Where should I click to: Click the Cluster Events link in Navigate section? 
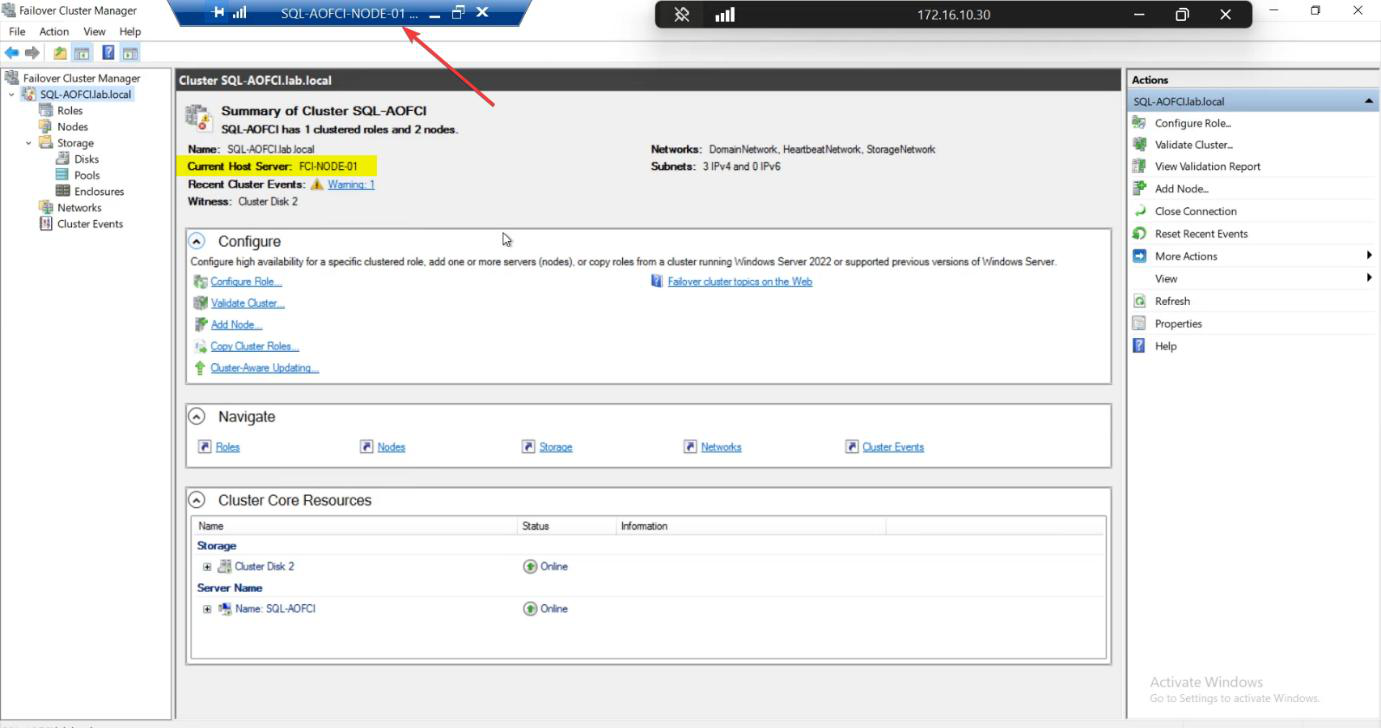893,447
